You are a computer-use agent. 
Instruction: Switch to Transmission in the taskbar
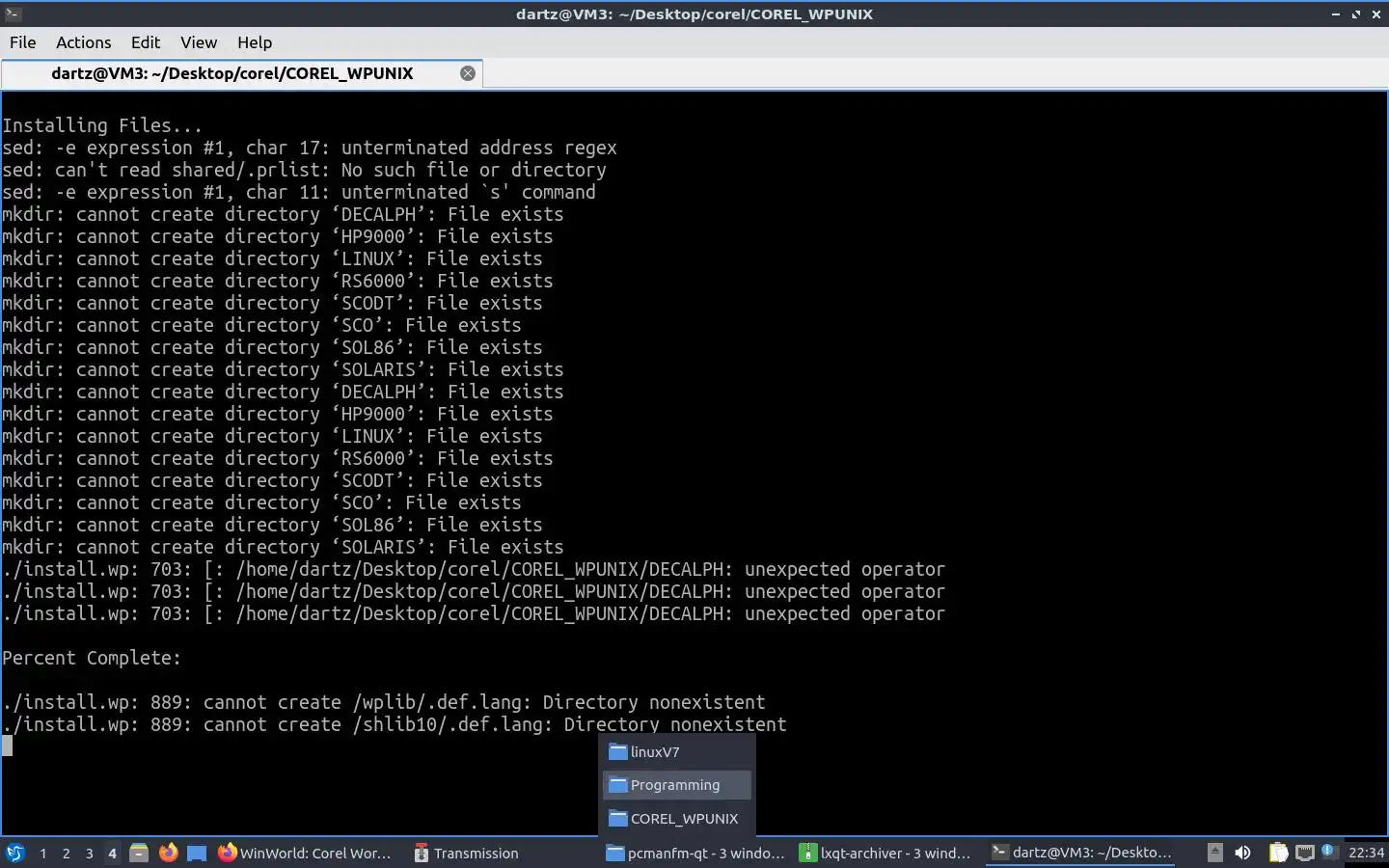click(x=467, y=853)
